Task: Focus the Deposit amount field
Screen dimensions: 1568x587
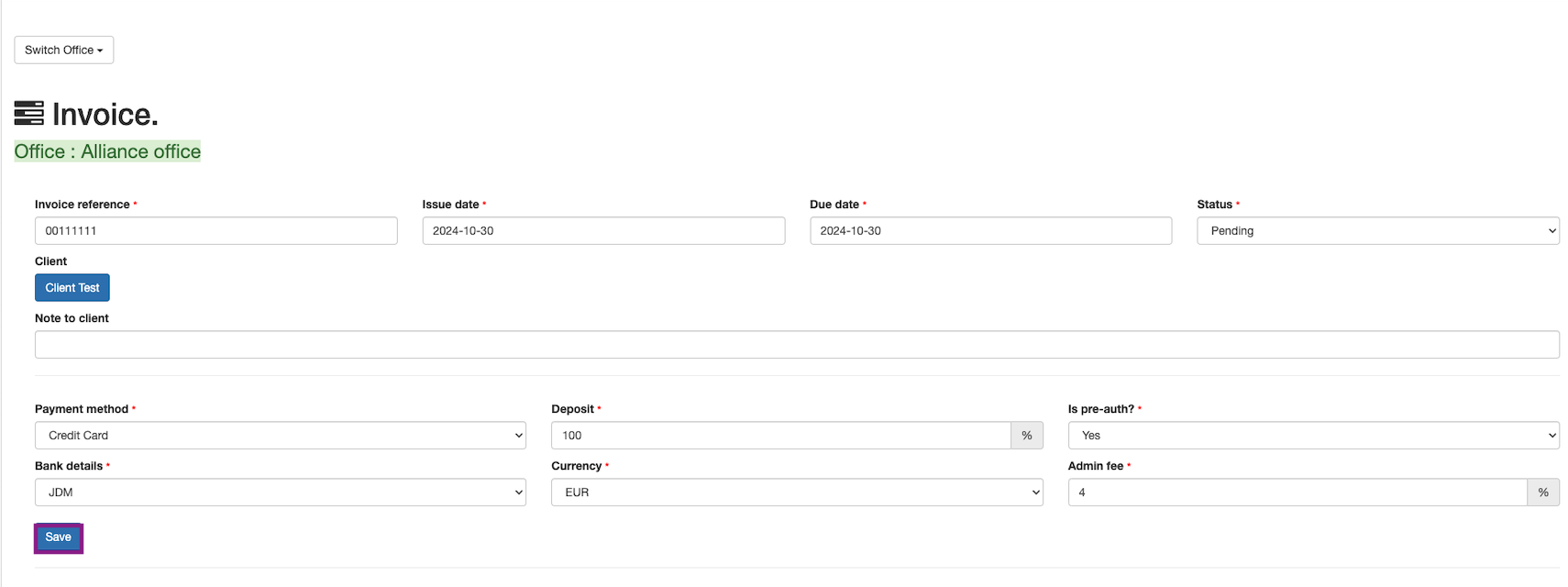Action: pos(780,436)
